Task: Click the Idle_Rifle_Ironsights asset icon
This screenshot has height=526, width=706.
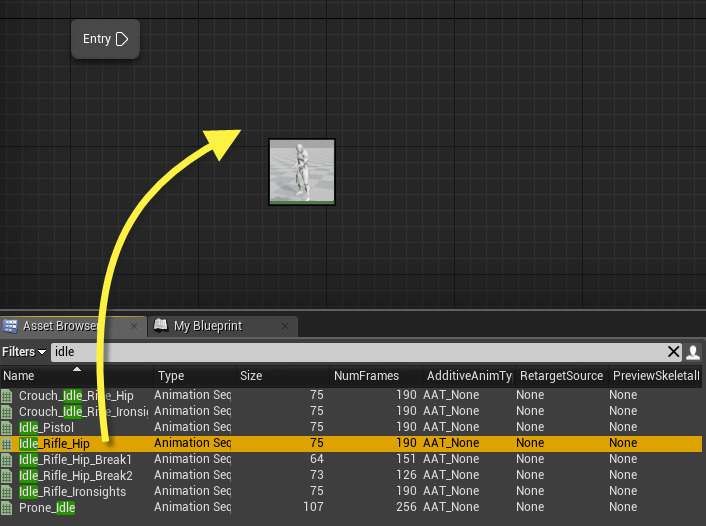Action: 8,491
